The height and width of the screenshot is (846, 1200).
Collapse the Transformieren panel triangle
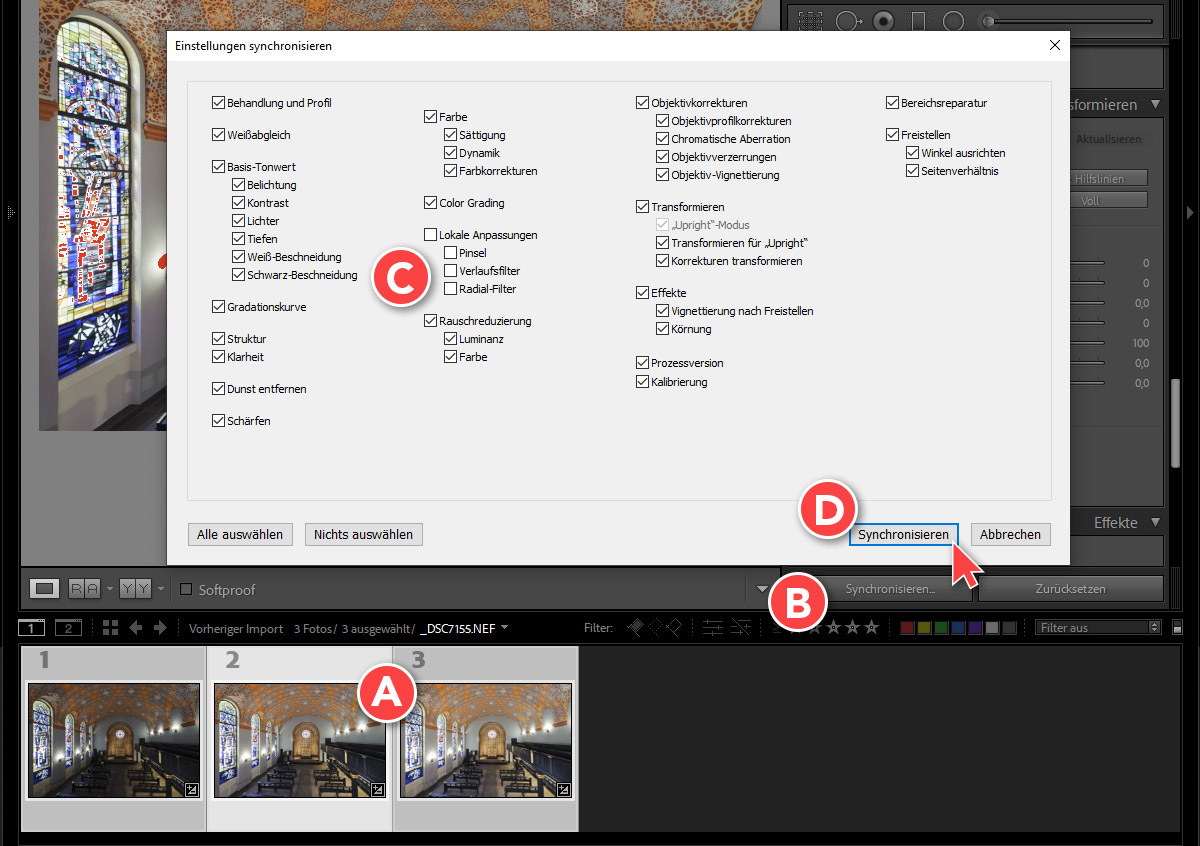(x=1156, y=105)
